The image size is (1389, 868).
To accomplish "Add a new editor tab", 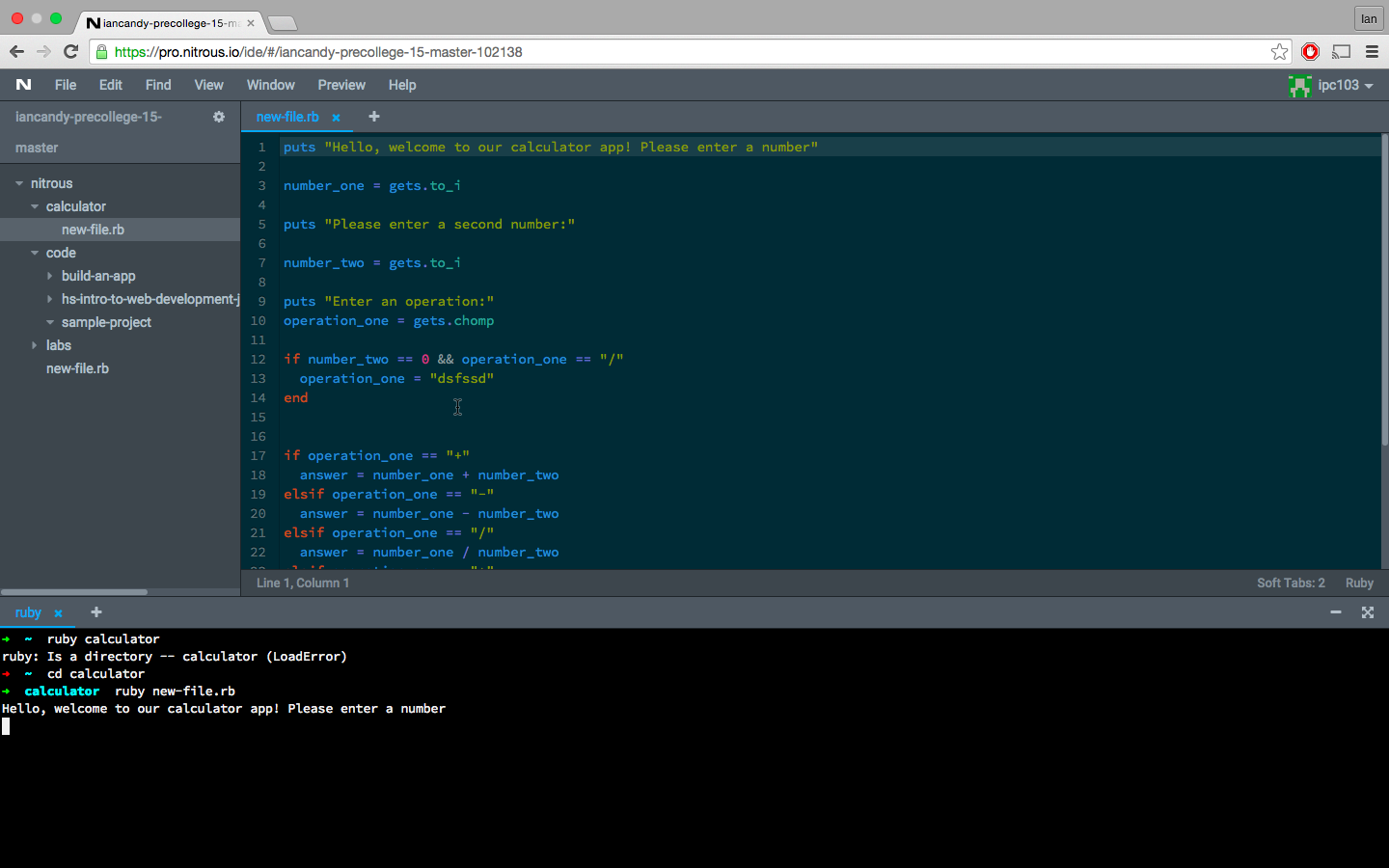I will (374, 117).
